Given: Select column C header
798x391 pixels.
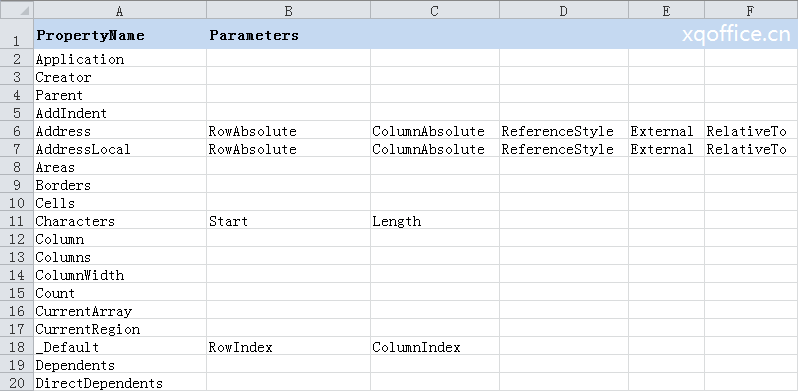Looking at the screenshot, I should click(x=435, y=10).
